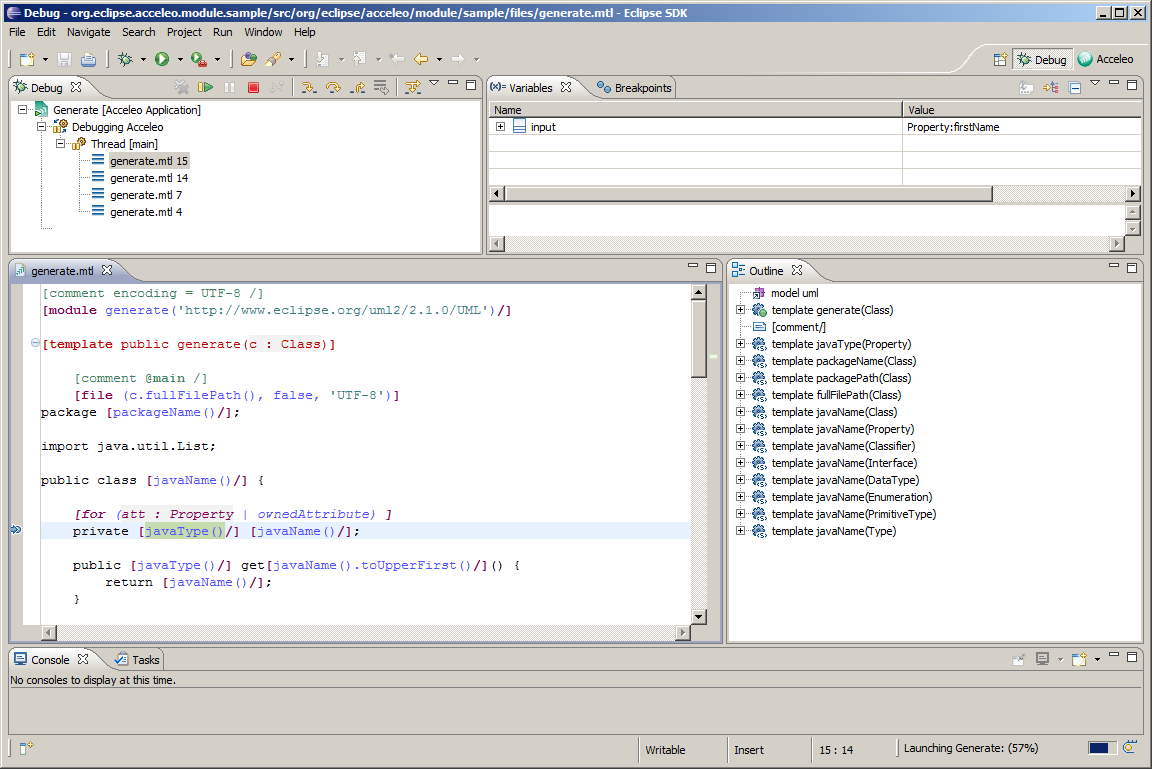Switch to Acceleo perspective button
Image resolution: width=1152 pixels, height=769 pixels.
point(1106,59)
